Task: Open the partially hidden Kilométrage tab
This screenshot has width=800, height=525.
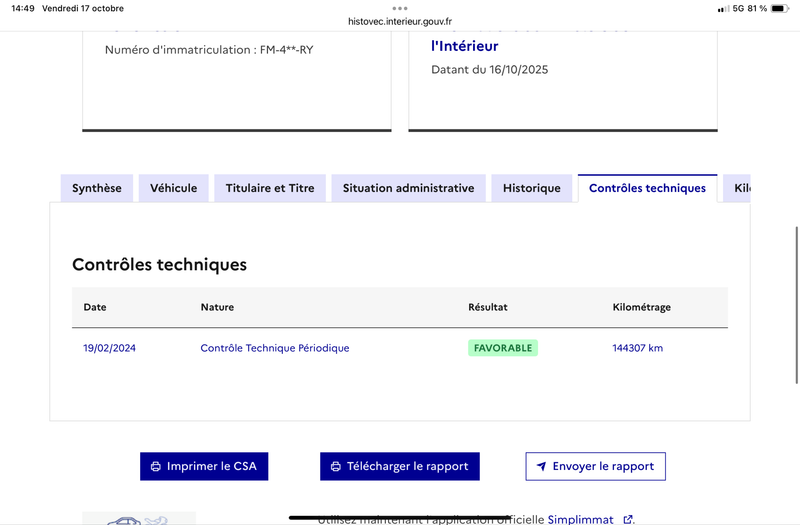Action: pos(740,188)
